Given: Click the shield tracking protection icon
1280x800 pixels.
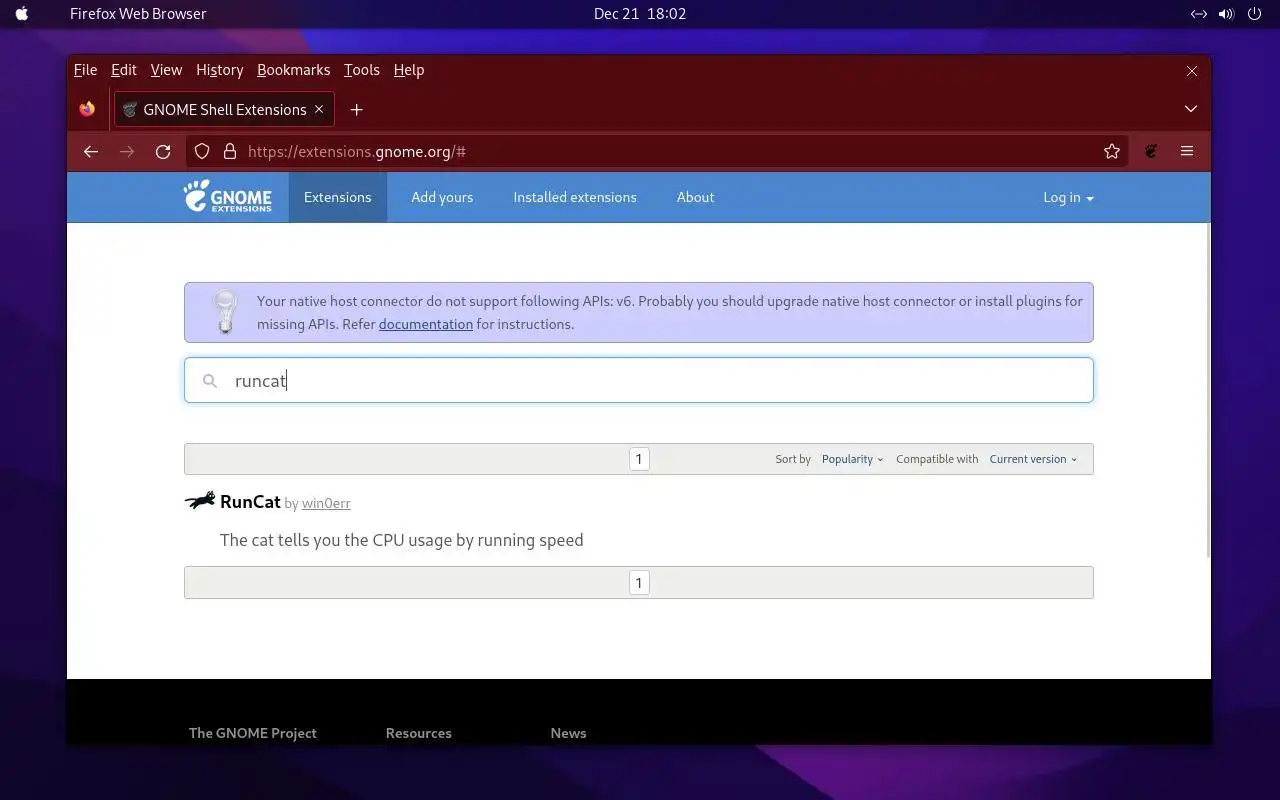Looking at the screenshot, I should (202, 151).
